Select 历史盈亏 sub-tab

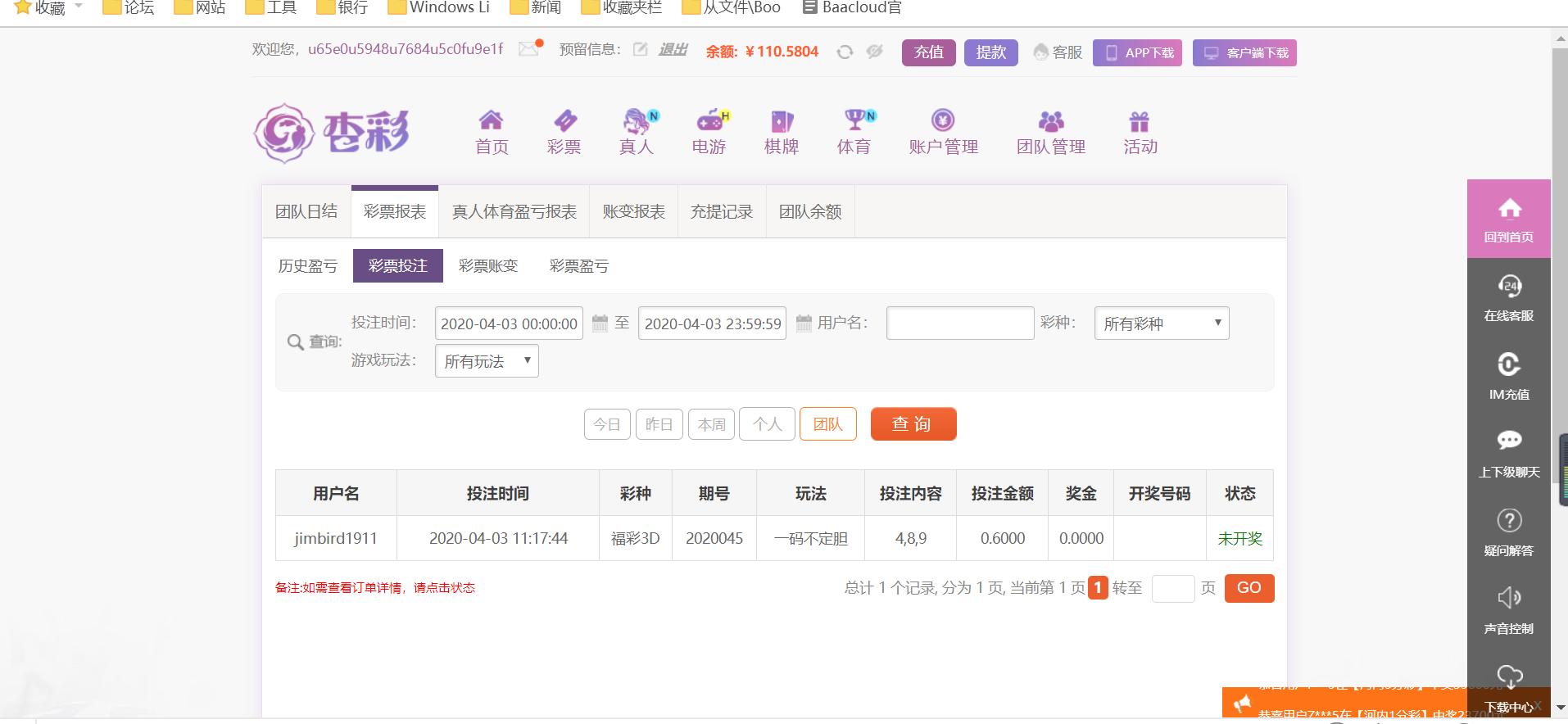click(x=308, y=266)
